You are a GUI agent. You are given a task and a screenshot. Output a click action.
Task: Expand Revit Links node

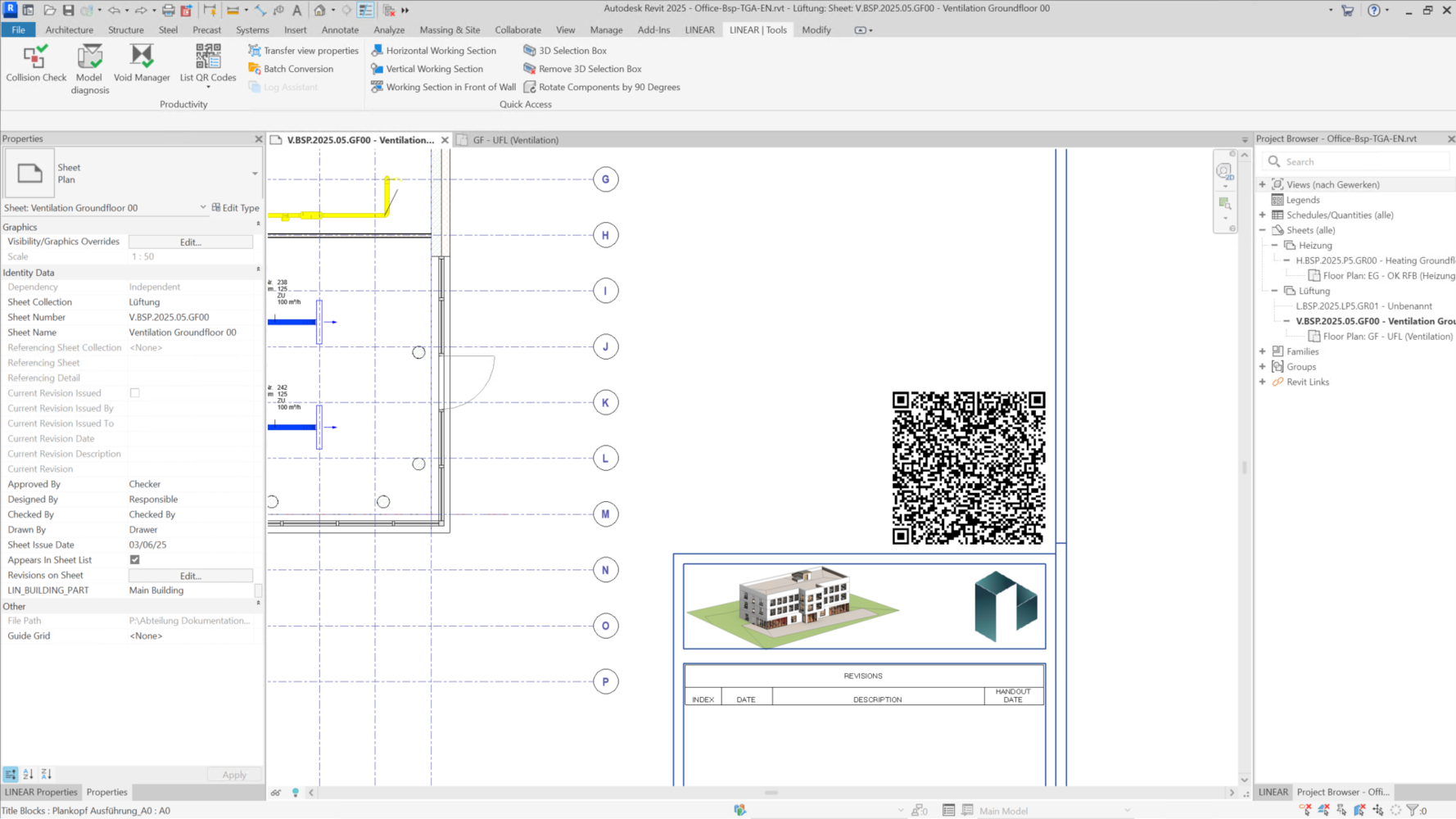pyautogui.click(x=1263, y=382)
